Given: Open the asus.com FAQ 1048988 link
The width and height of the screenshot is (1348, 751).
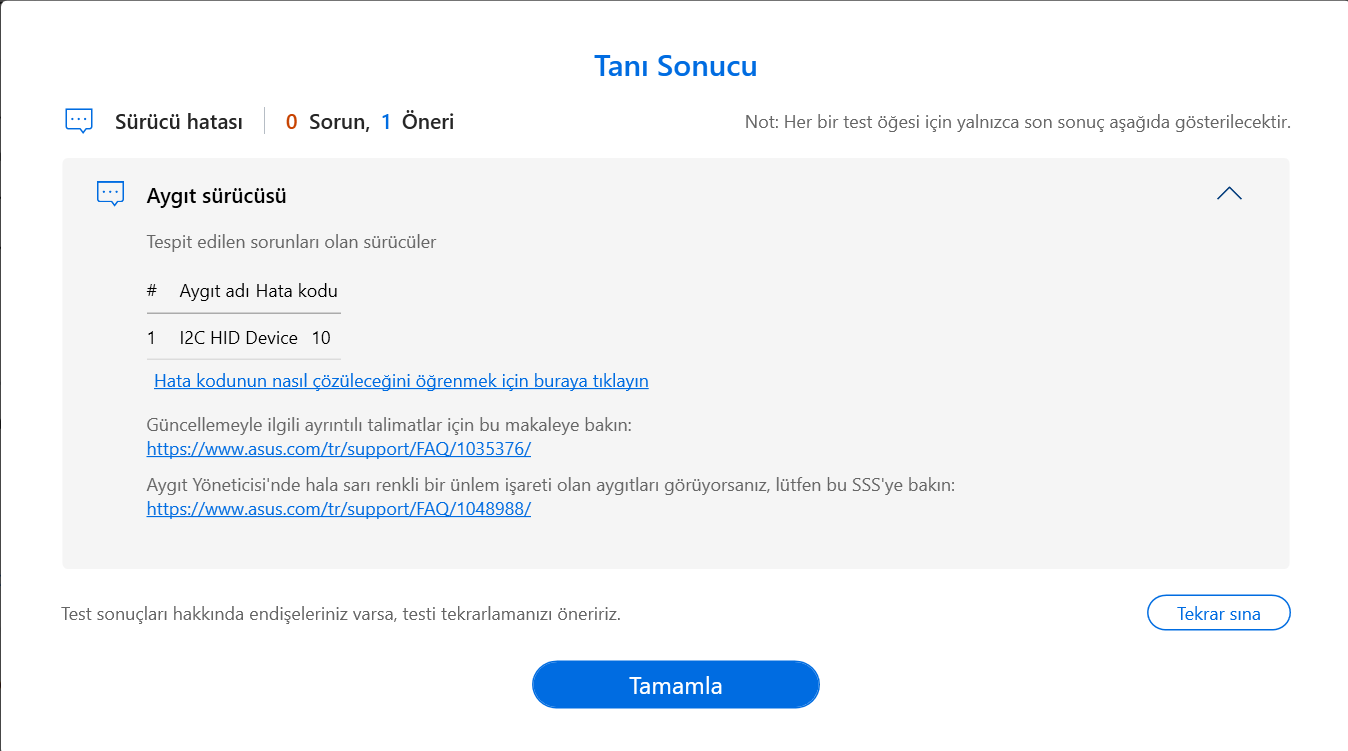Looking at the screenshot, I should pyautogui.click(x=338, y=508).
